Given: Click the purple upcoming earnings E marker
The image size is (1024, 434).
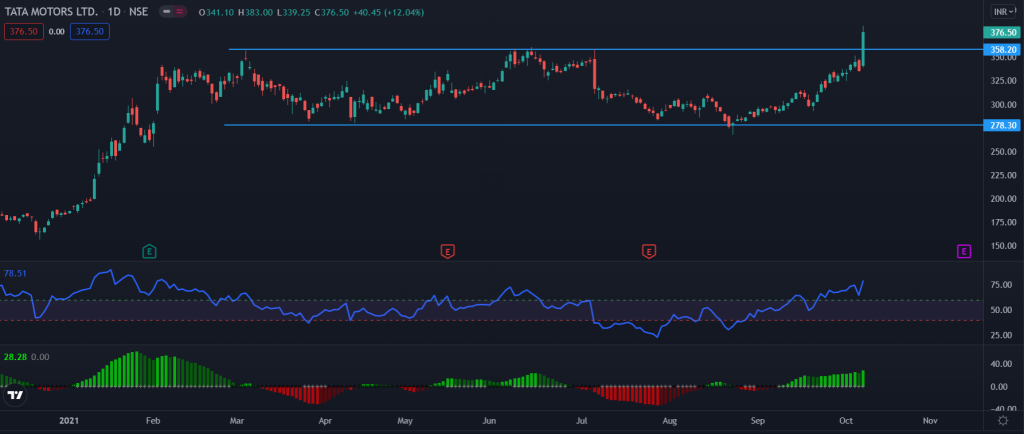Looking at the screenshot, I should coord(963,251).
